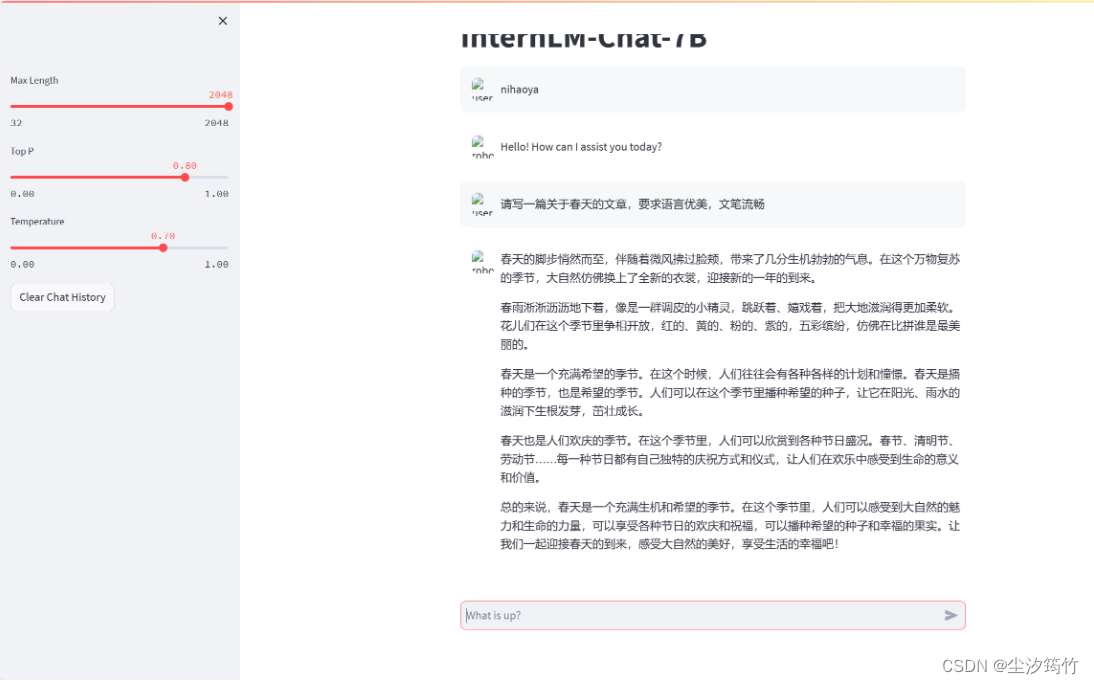Viewport: 1094px width, 684px height.
Task: Click the reply paragraph beginning 春雨淅淅沥沥
Action: coord(730,326)
